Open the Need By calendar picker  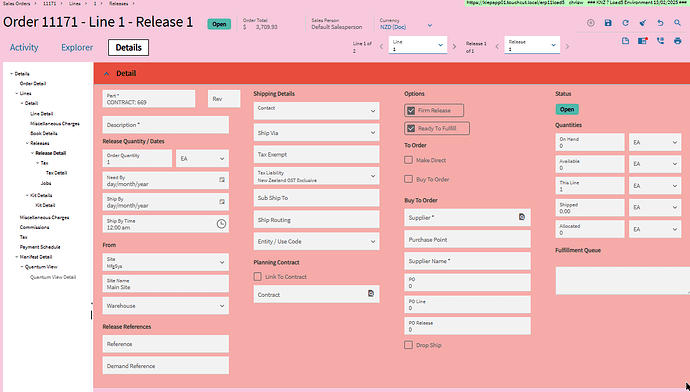pos(222,180)
